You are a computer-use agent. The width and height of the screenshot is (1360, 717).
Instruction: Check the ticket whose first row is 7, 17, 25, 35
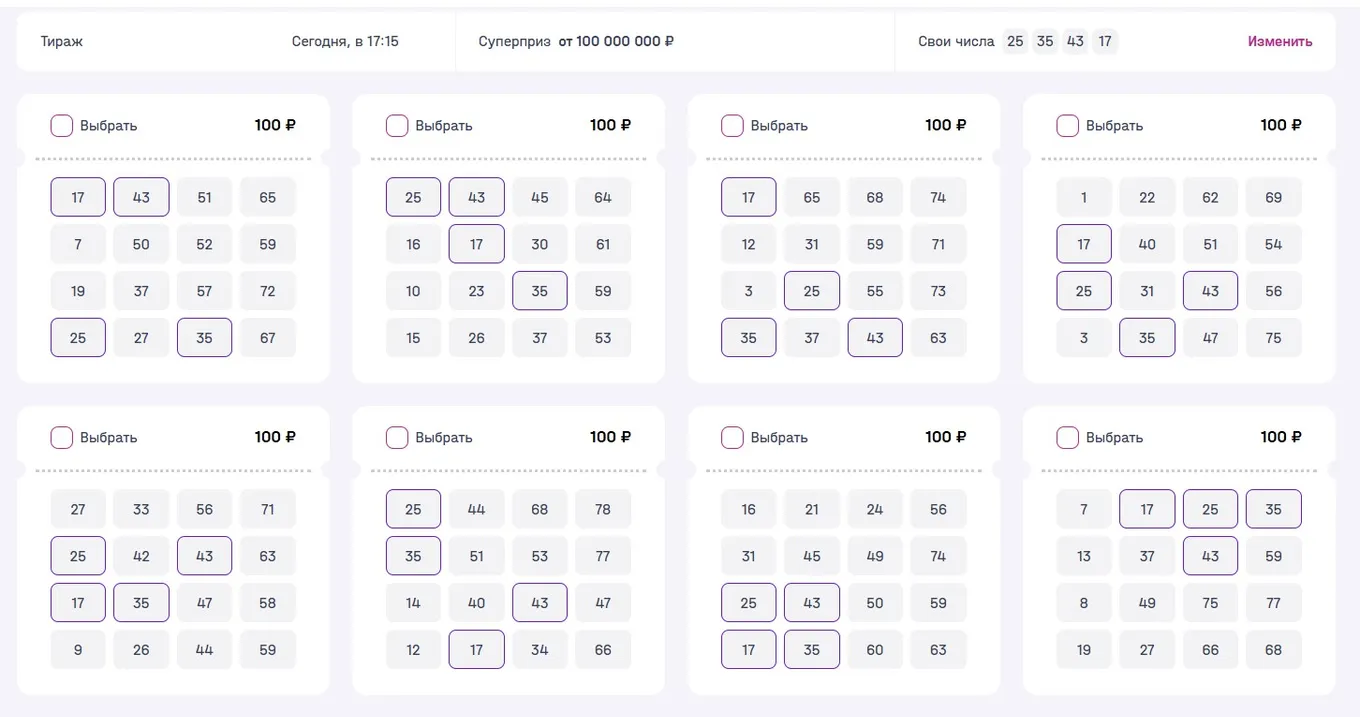tap(1068, 438)
